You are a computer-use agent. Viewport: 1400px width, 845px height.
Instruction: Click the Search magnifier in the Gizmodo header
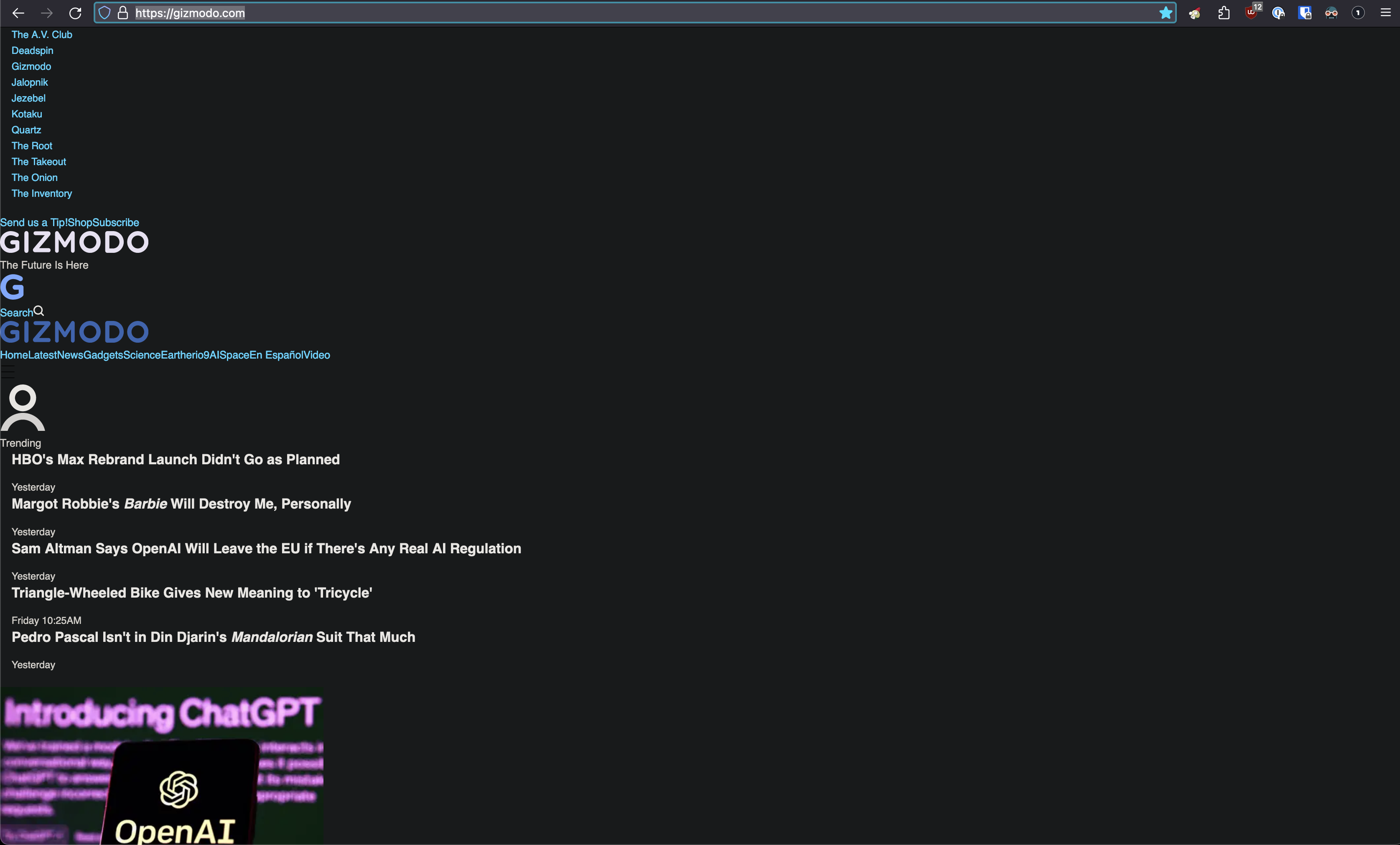point(38,310)
